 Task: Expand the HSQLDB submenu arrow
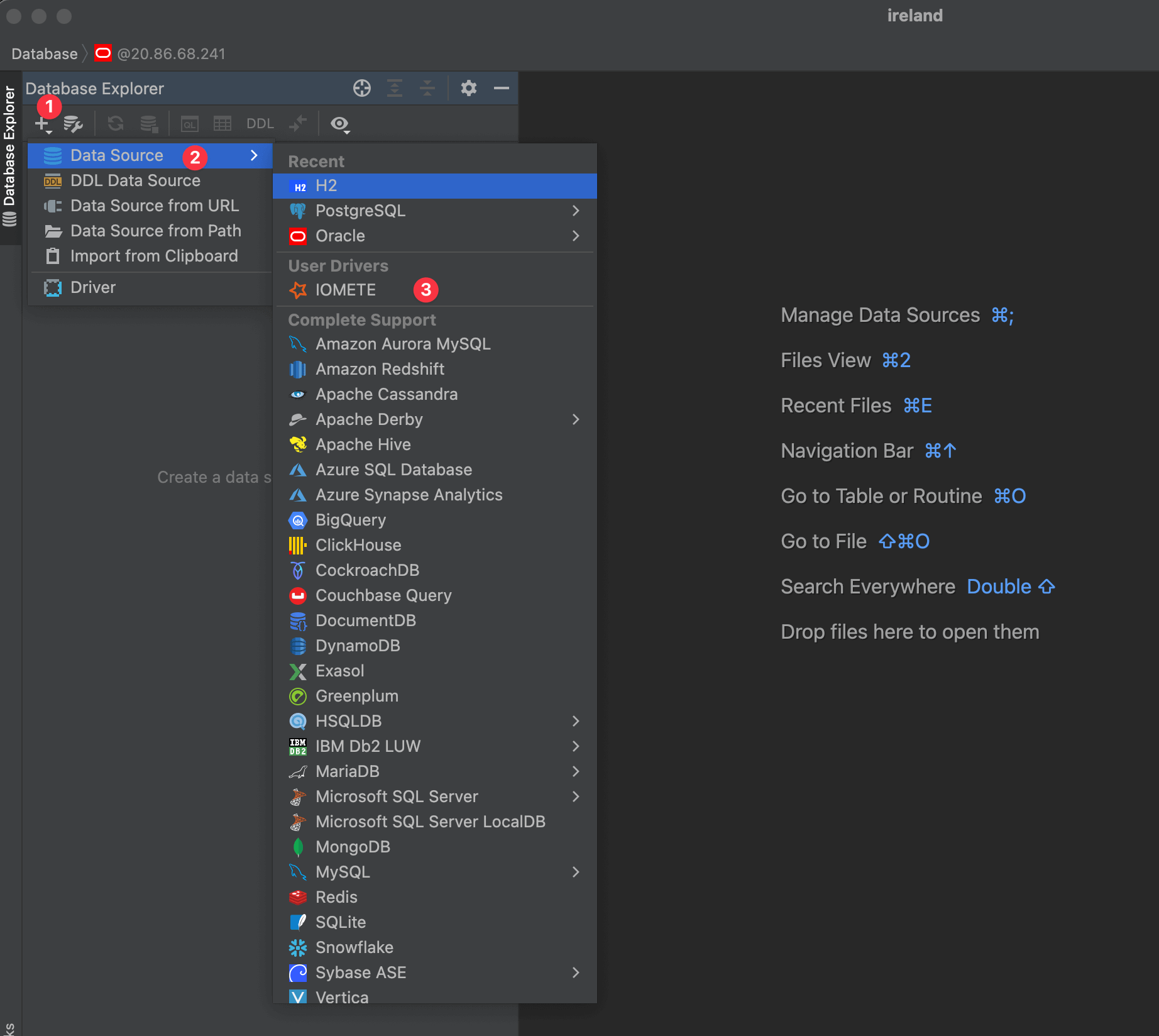click(576, 721)
